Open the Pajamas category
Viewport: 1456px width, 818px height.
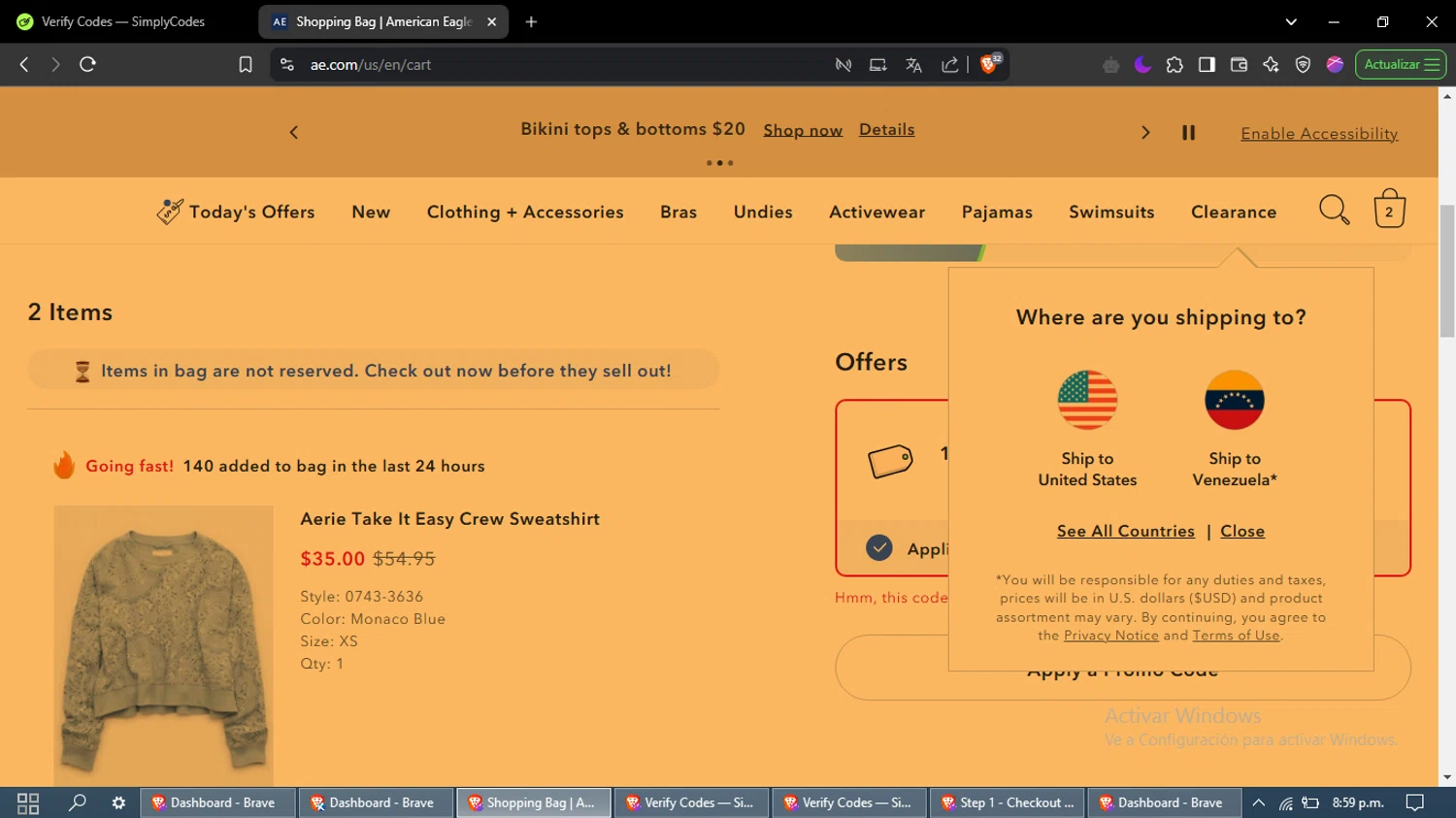tap(997, 212)
